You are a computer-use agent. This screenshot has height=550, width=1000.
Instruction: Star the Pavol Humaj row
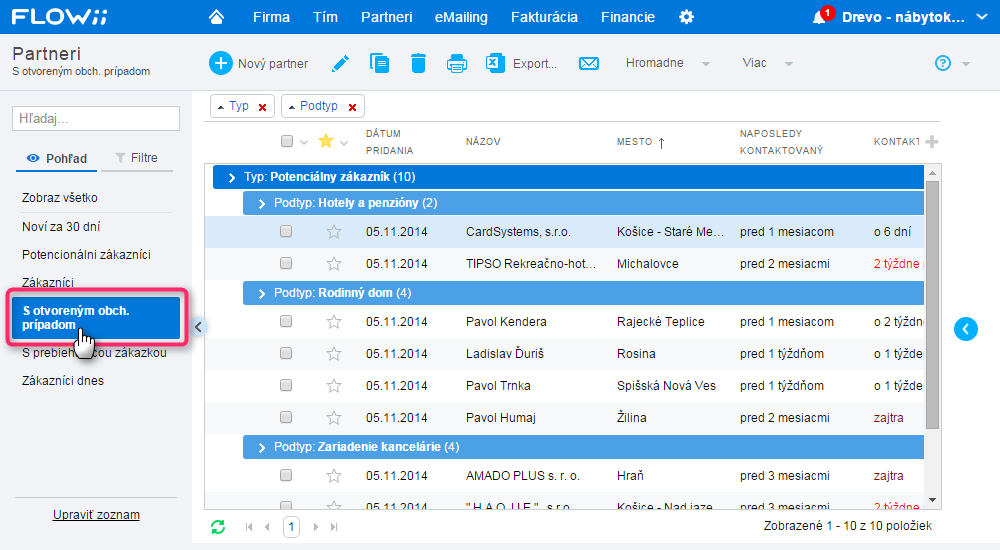tap(334, 417)
